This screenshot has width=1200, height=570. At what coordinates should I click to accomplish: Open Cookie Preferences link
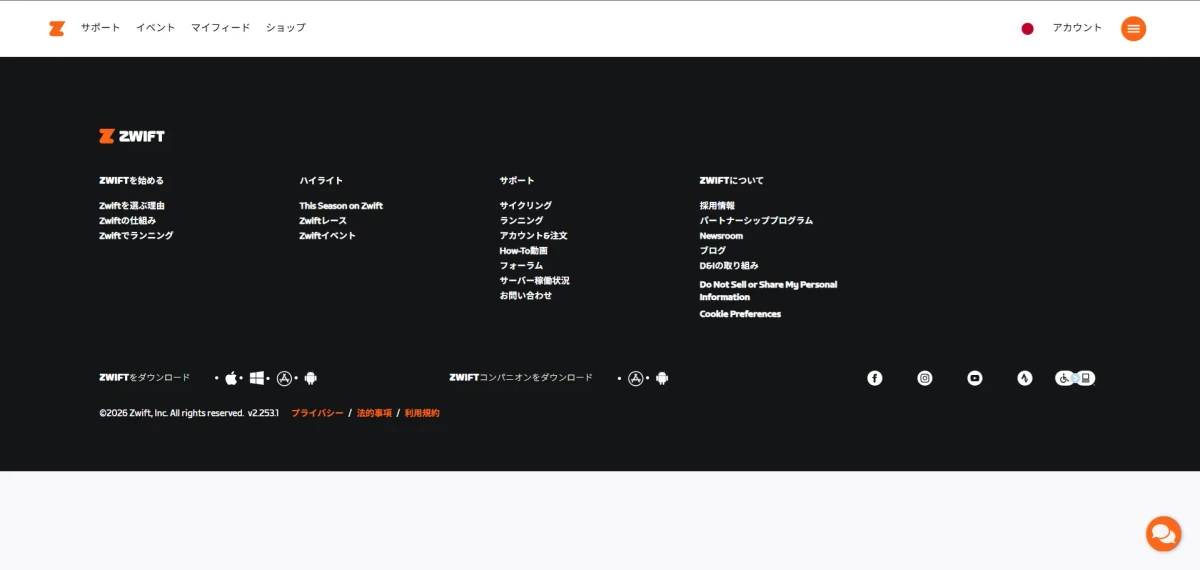(740, 314)
